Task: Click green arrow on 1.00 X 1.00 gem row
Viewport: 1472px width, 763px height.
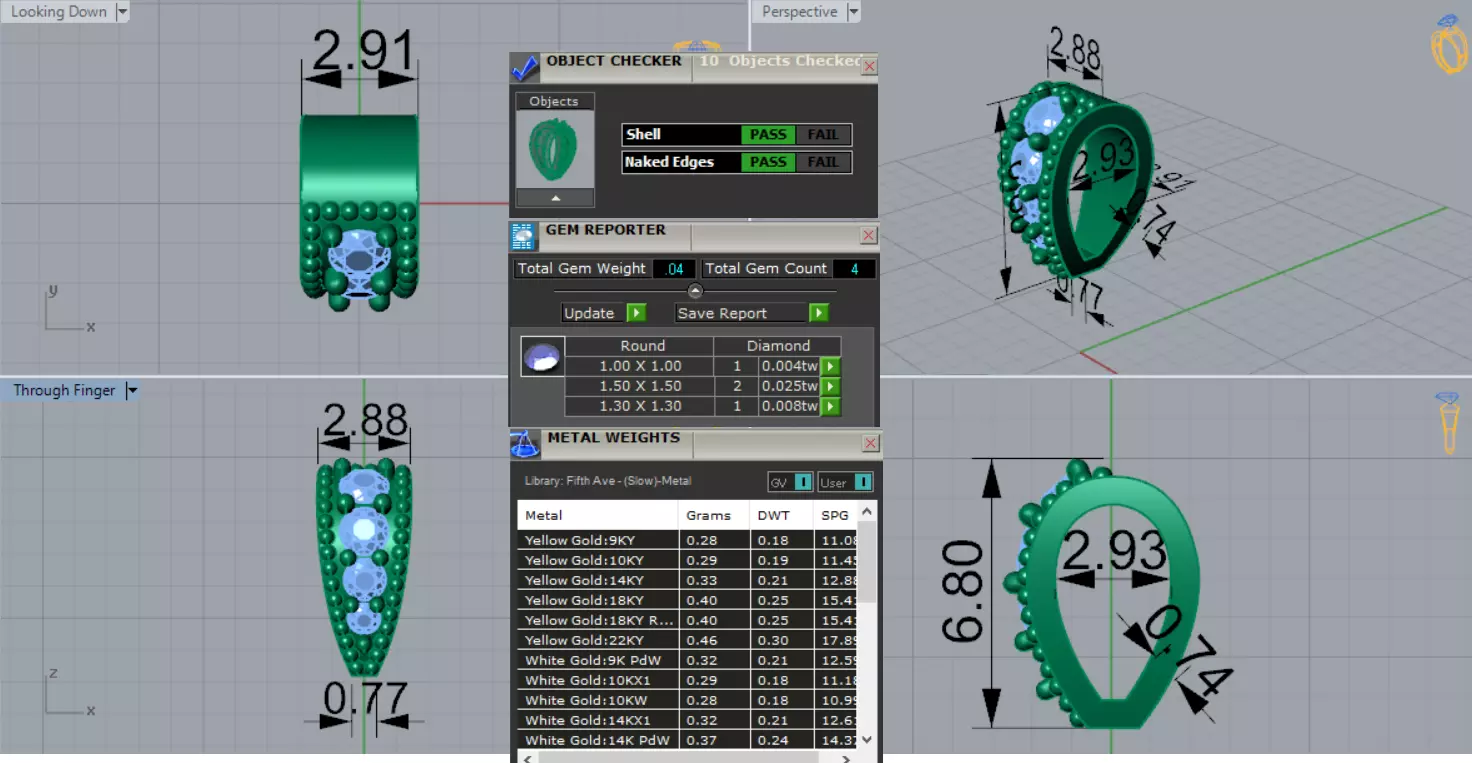Action: tap(829, 366)
